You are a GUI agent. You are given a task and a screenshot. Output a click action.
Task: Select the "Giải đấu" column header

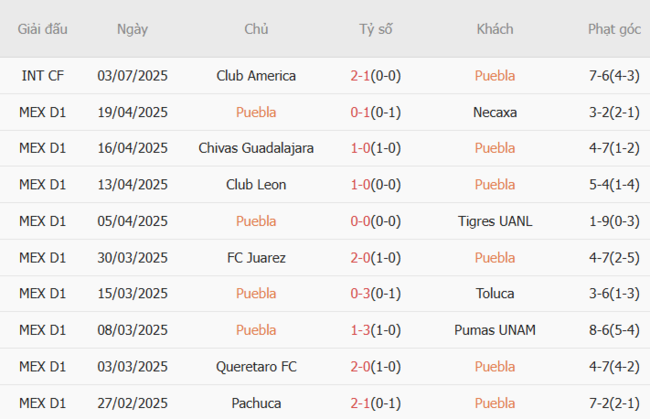[x=43, y=29]
